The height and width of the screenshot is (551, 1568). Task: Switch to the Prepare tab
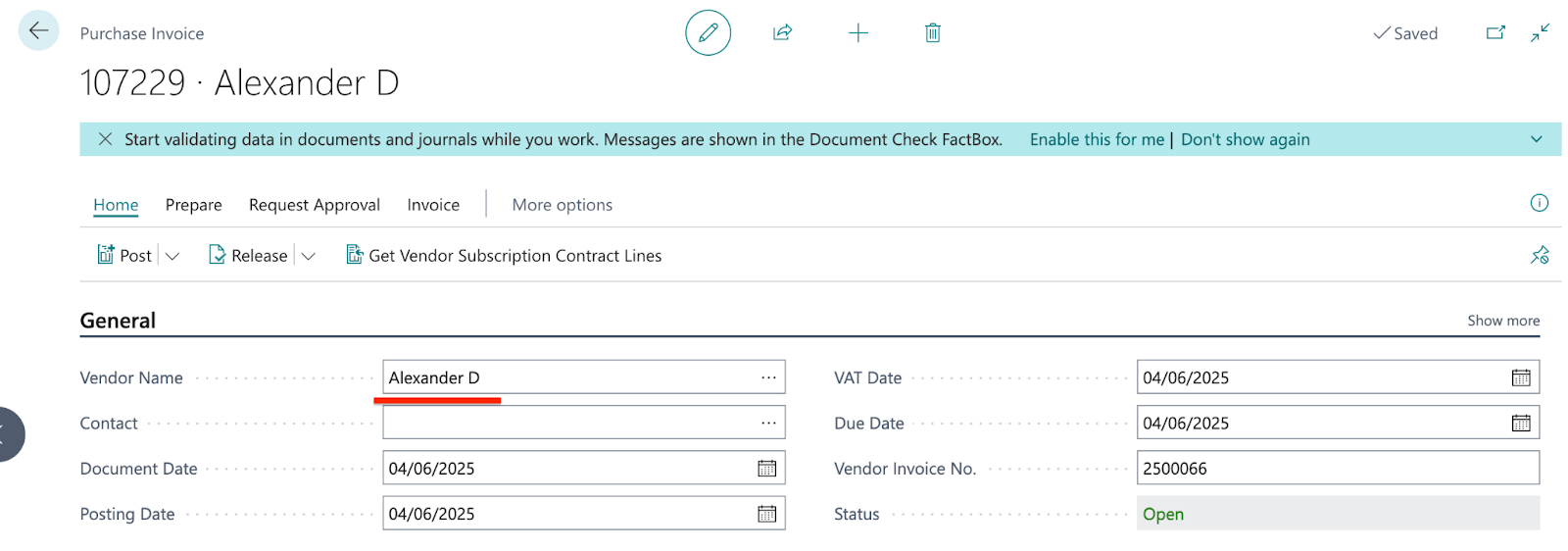193,205
